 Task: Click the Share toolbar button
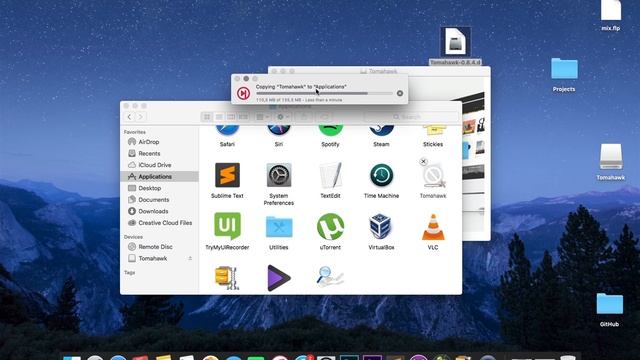304,117
